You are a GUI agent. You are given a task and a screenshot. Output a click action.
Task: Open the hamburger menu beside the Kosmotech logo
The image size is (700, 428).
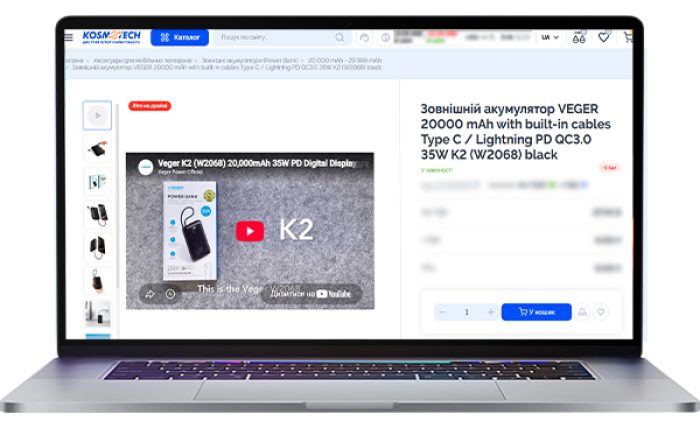tap(69, 37)
